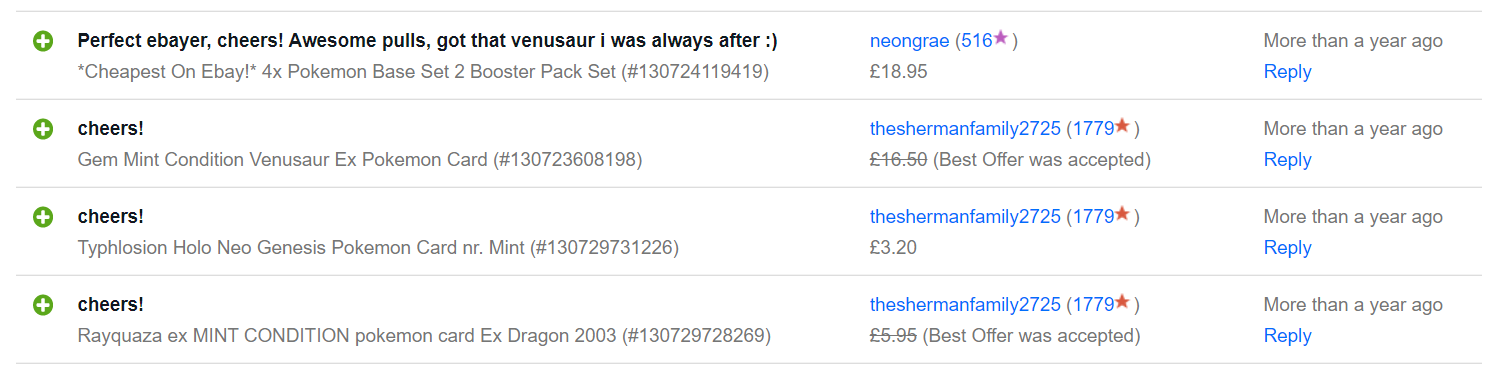Click the purple star next to neongrae's score
Image resolution: width=1499 pixels, height=378 pixels.
click(x=1001, y=38)
